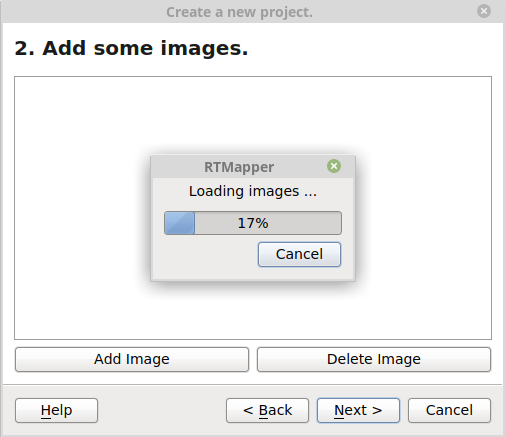
Task: Click the unfilled gray part of progress bar
Action: 300,223
